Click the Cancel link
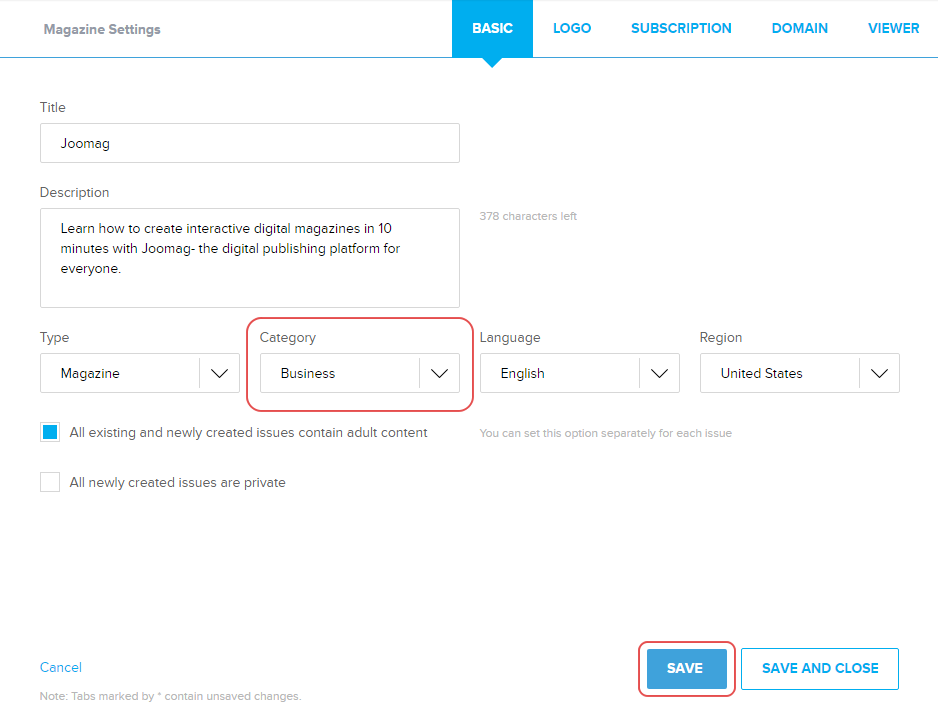Viewport: 938px width, 726px height. click(61, 667)
